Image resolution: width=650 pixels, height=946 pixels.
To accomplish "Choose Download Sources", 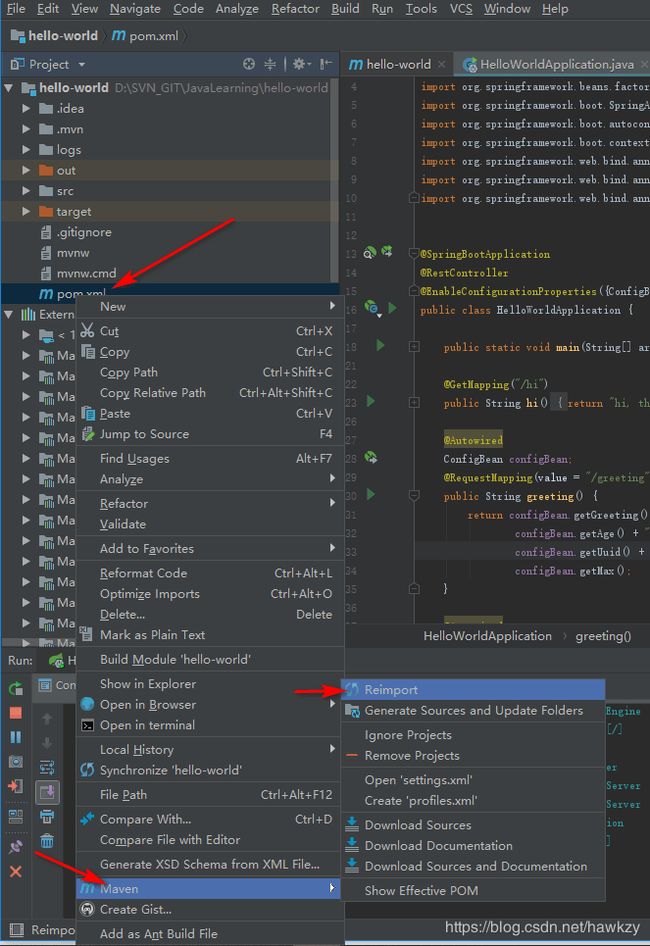I will (473, 825).
